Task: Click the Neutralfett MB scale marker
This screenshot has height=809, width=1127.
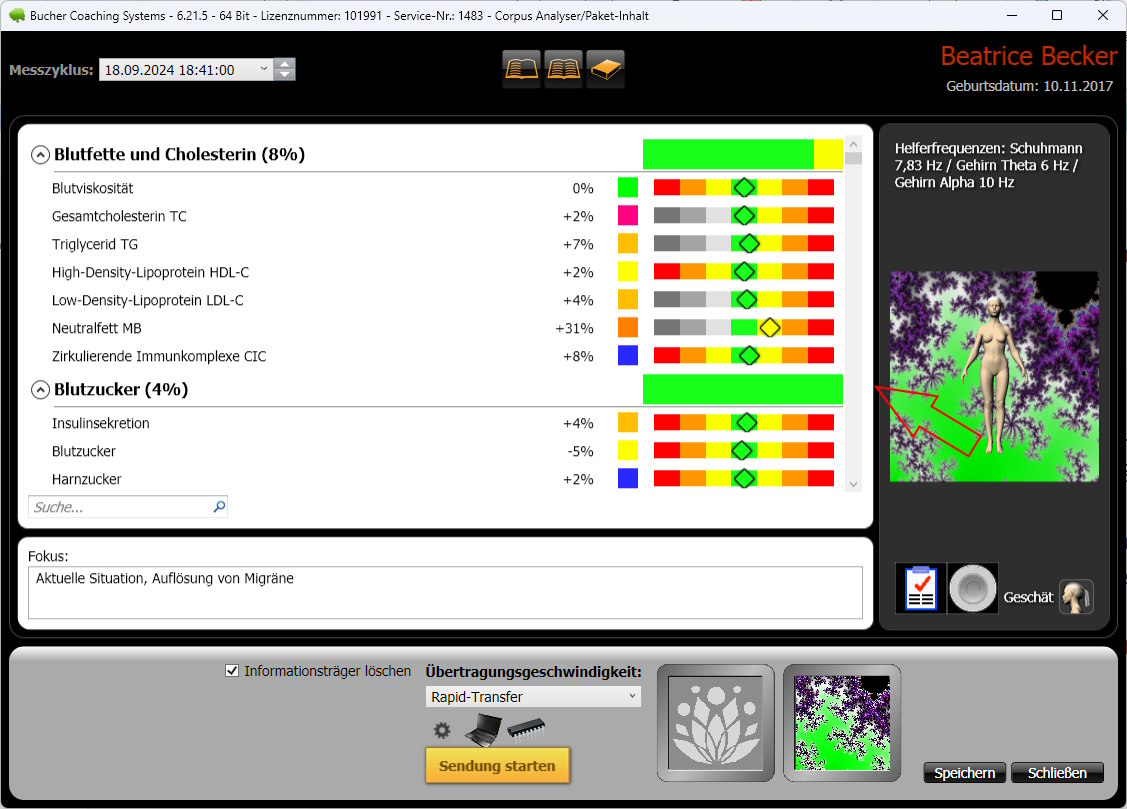Action: [x=770, y=328]
